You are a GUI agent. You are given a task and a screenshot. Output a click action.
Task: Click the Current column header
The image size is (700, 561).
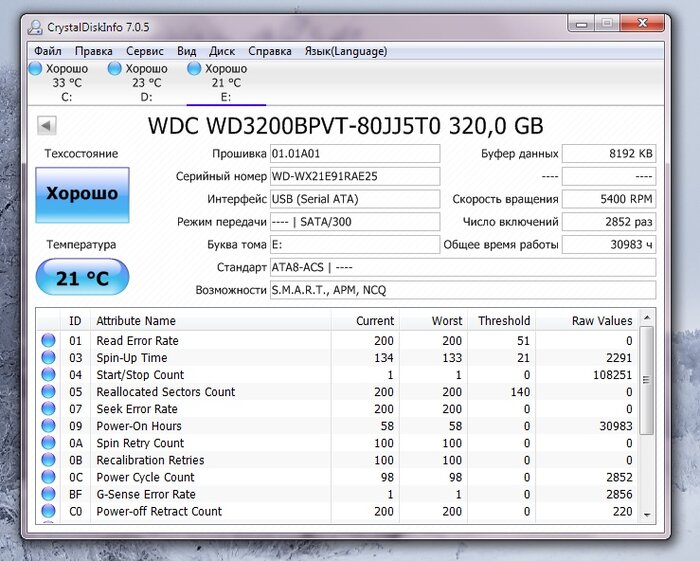click(x=365, y=321)
